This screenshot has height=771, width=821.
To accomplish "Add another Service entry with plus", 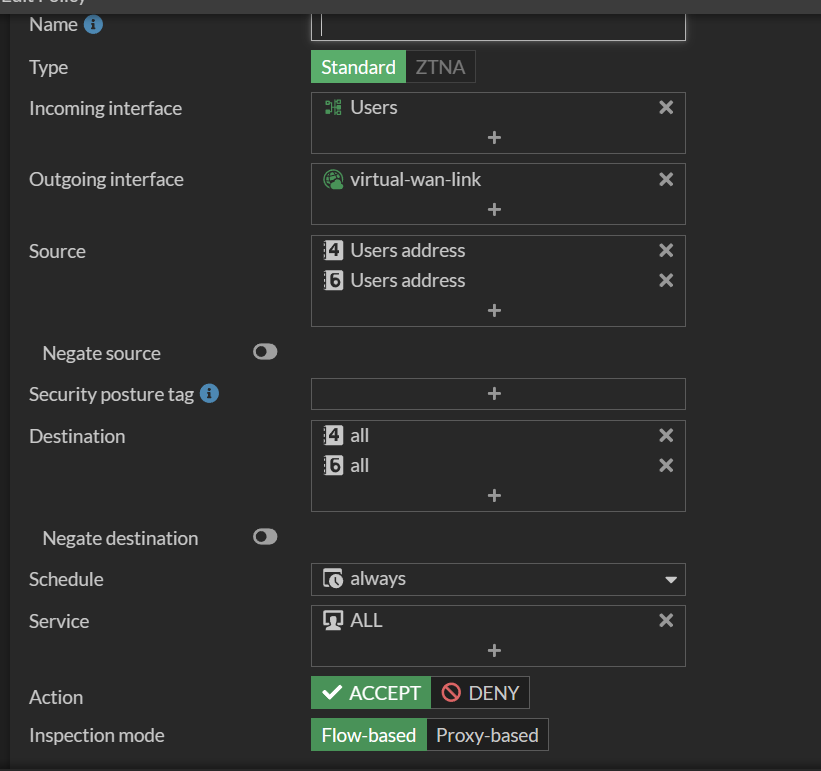I will click(494, 650).
